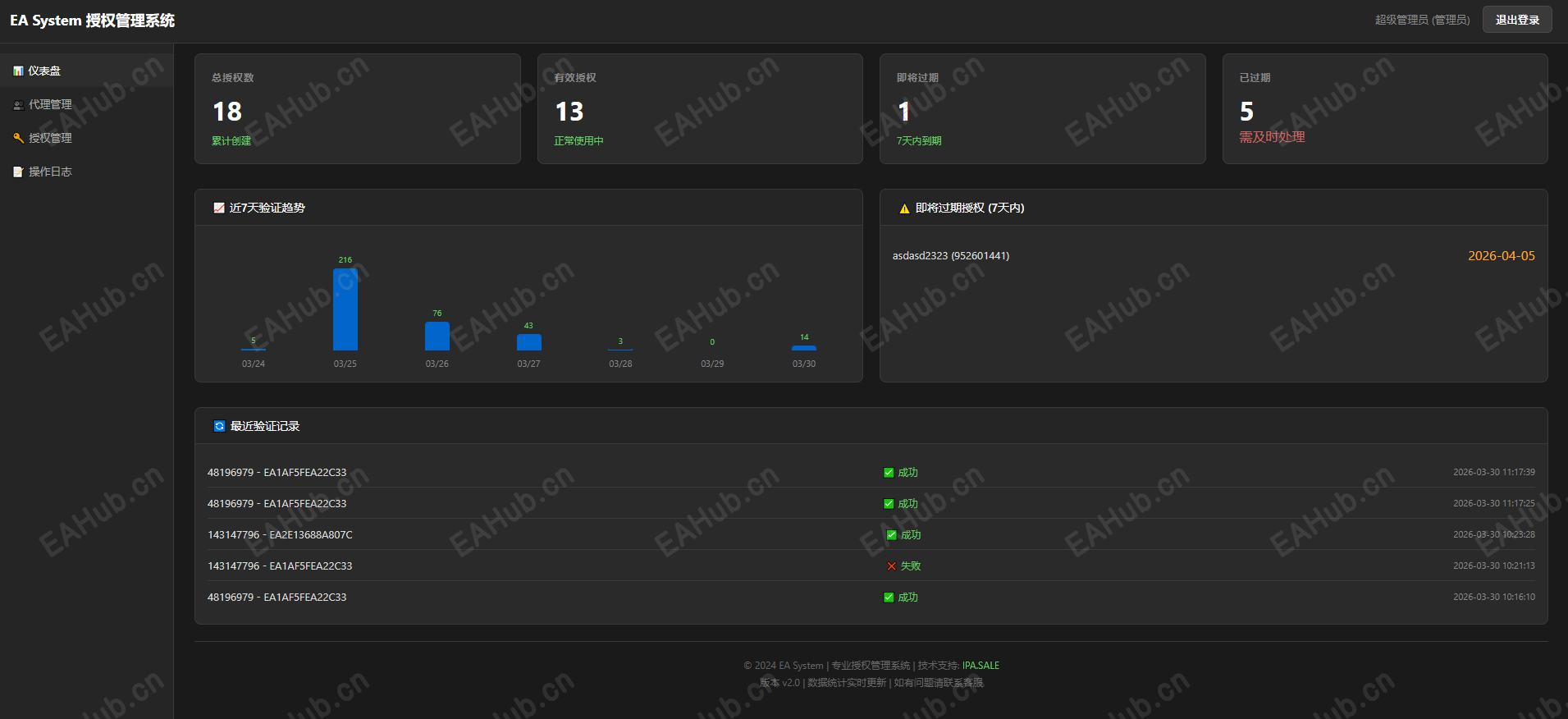Screen dimensions: 1568x719
Task: Click the yellow warning icon beside 即将过期授权
Action: coord(904,208)
